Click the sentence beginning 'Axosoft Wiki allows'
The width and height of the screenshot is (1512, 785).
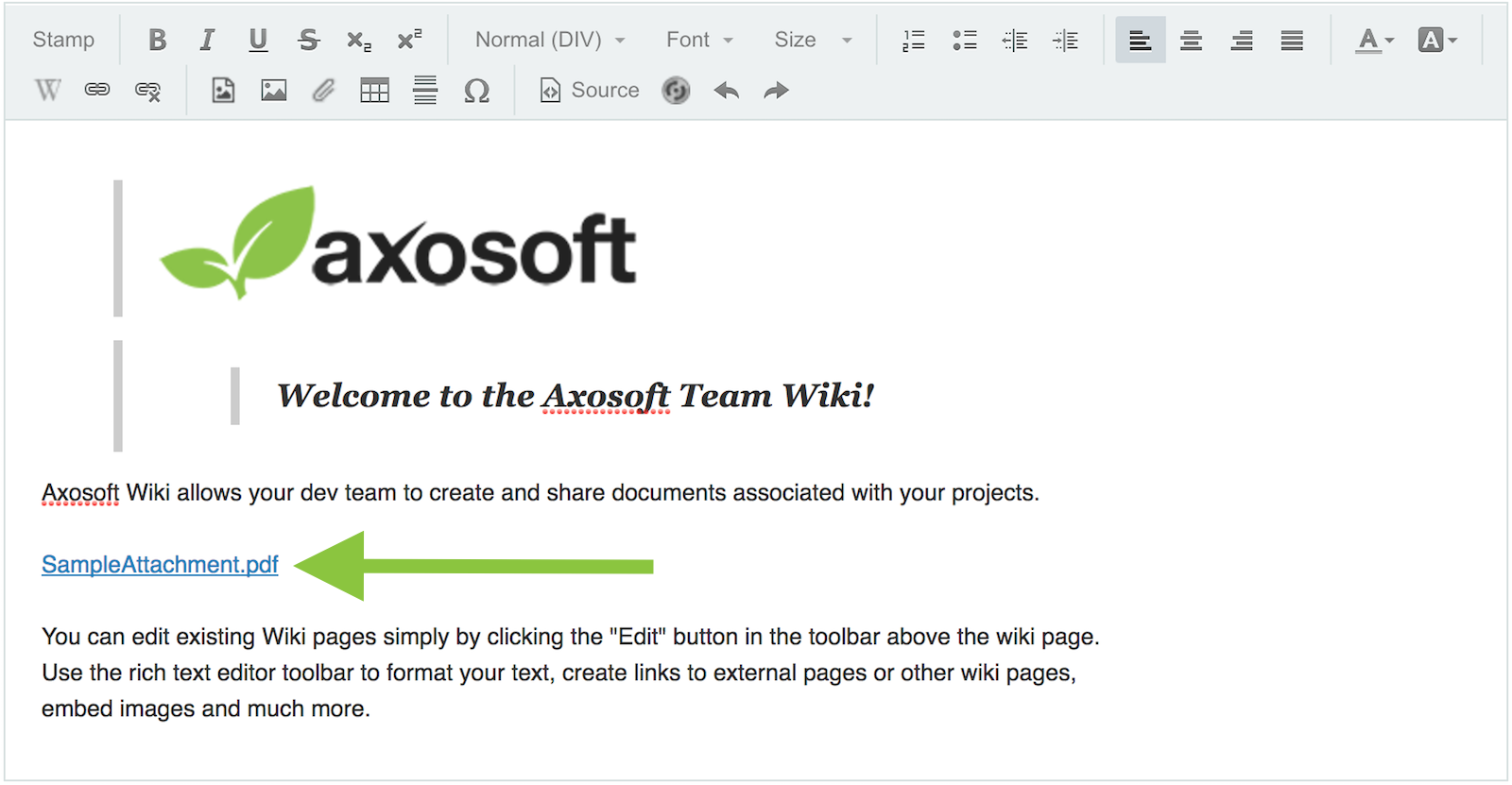pyautogui.click(x=541, y=492)
